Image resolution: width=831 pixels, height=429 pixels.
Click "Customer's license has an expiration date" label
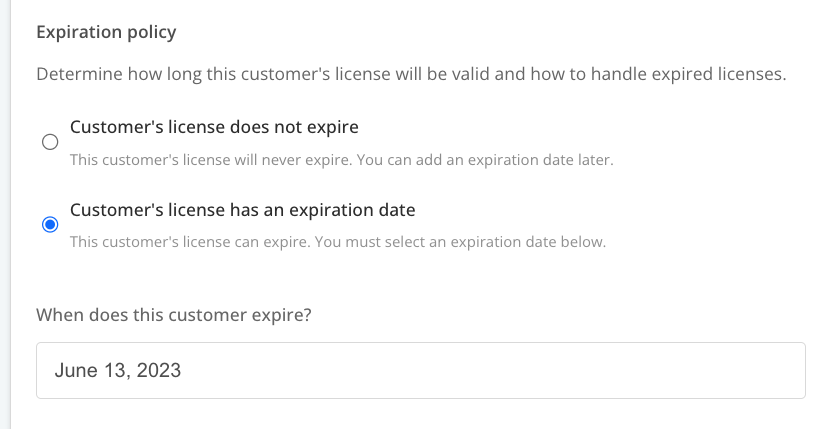click(x=242, y=210)
